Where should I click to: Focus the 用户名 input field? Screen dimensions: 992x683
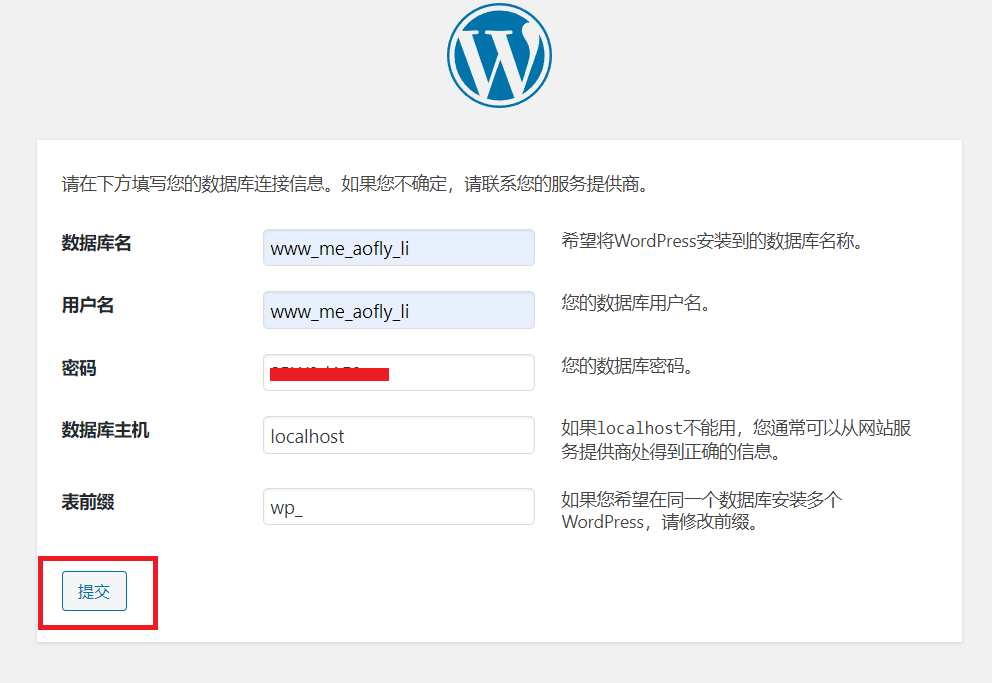coord(399,310)
